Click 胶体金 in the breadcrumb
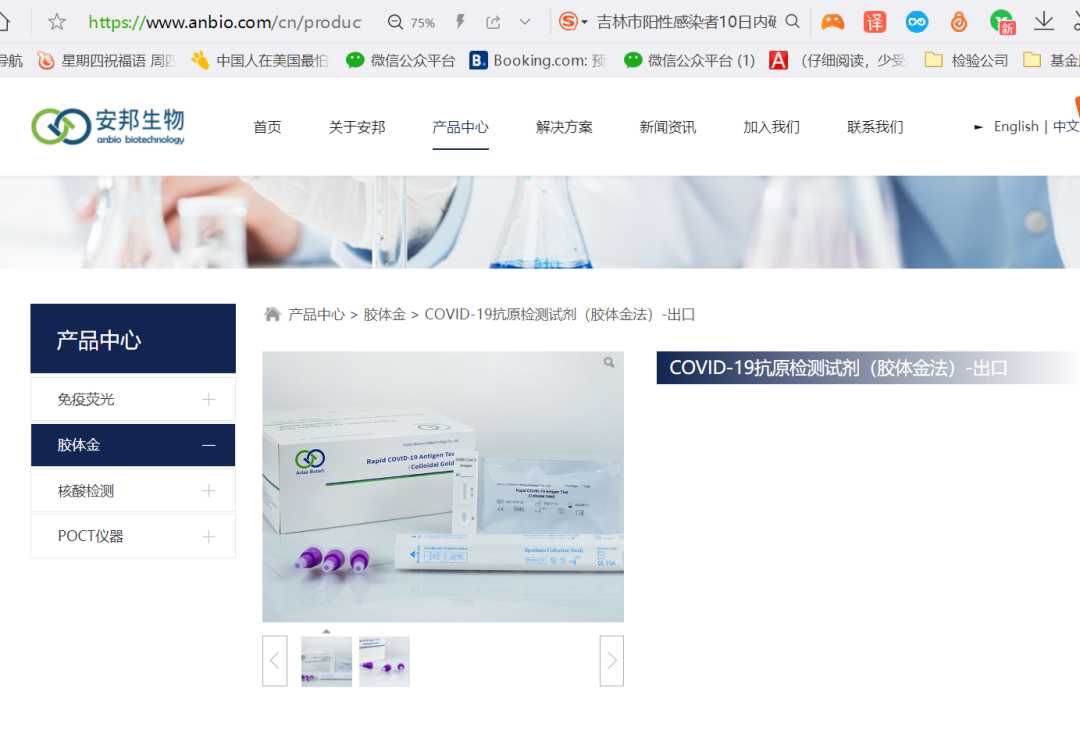Image resolution: width=1080 pixels, height=741 pixels. [x=384, y=314]
